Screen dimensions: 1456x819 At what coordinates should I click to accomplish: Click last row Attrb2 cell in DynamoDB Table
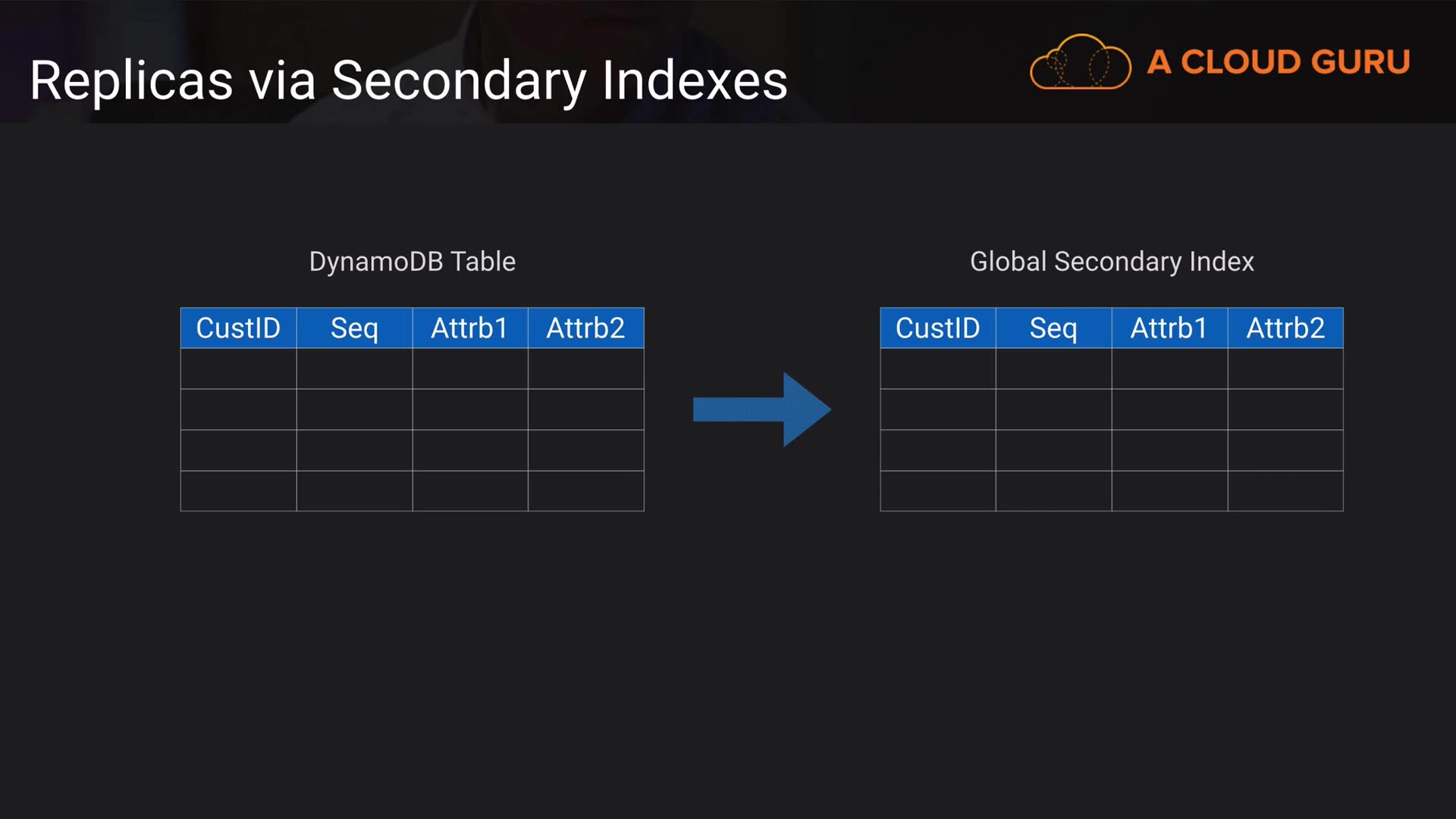(x=585, y=491)
